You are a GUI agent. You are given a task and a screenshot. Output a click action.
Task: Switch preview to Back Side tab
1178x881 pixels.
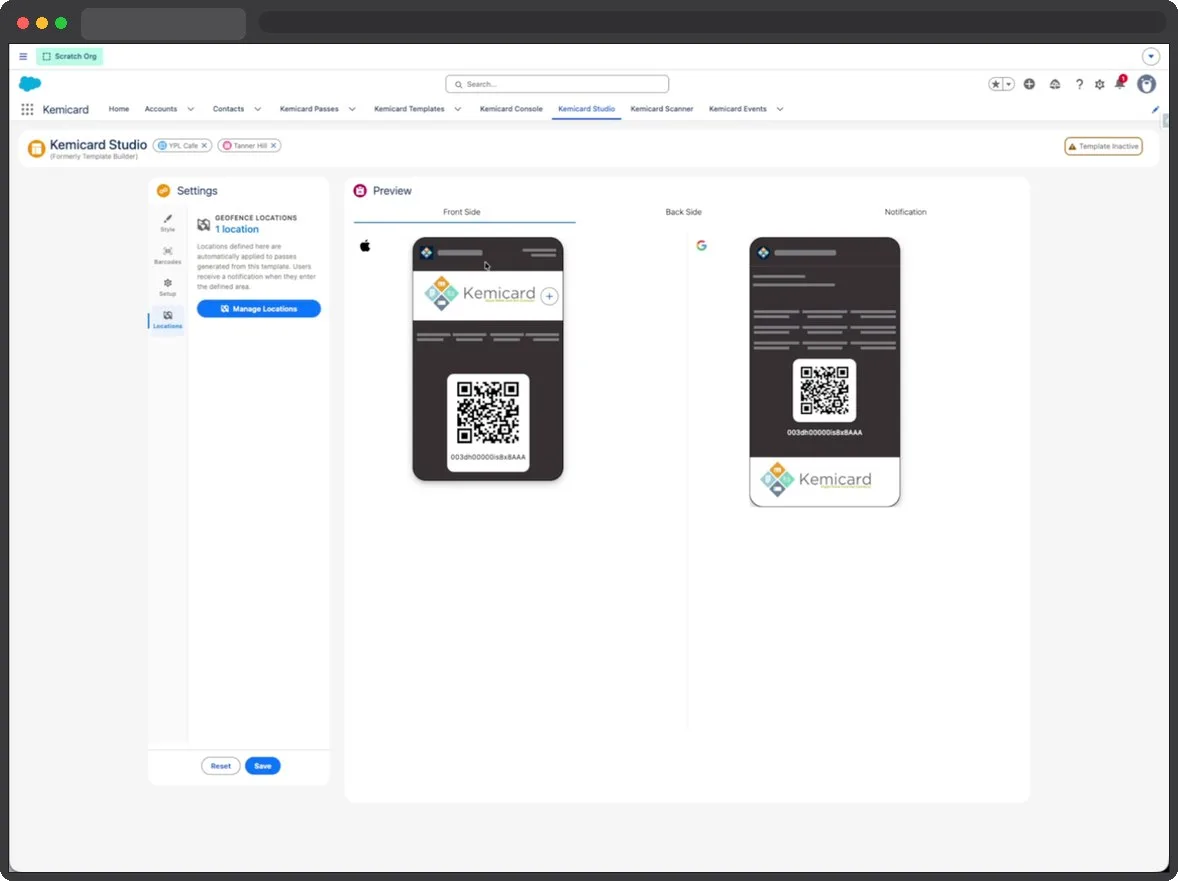[x=684, y=213]
